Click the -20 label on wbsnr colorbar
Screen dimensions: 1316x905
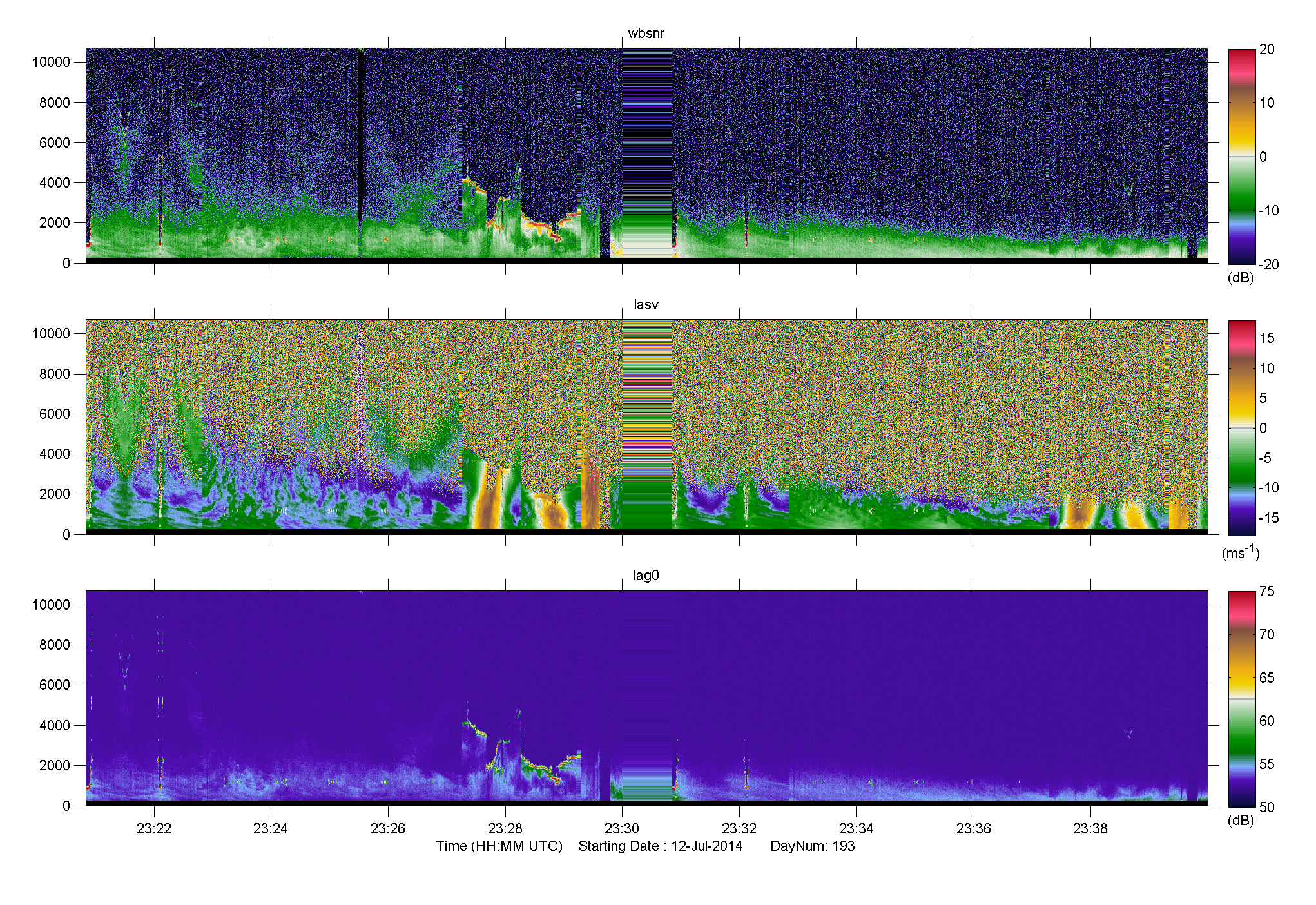coord(1269,264)
